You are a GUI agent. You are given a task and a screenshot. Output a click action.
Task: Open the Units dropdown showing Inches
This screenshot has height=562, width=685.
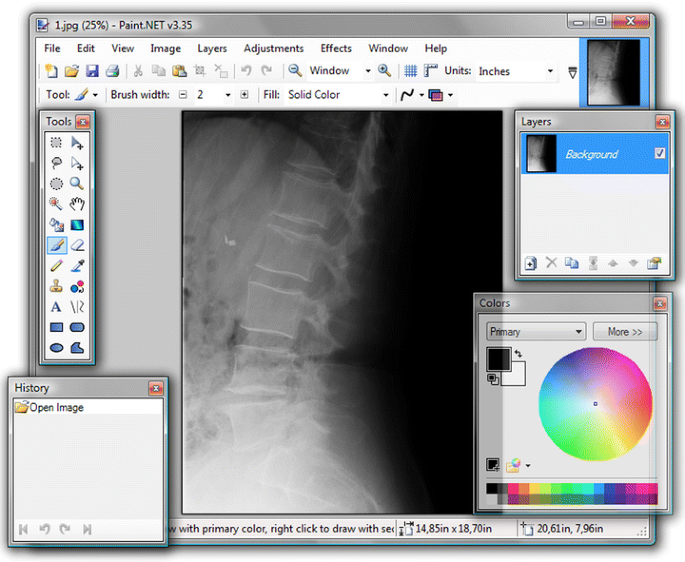(x=515, y=71)
